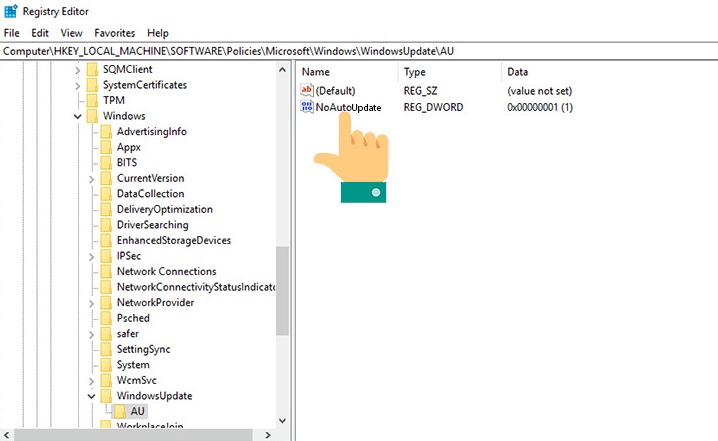Image resolution: width=718 pixels, height=441 pixels.
Task: Expand the CurrentVersion key
Action: click(91, 179)
